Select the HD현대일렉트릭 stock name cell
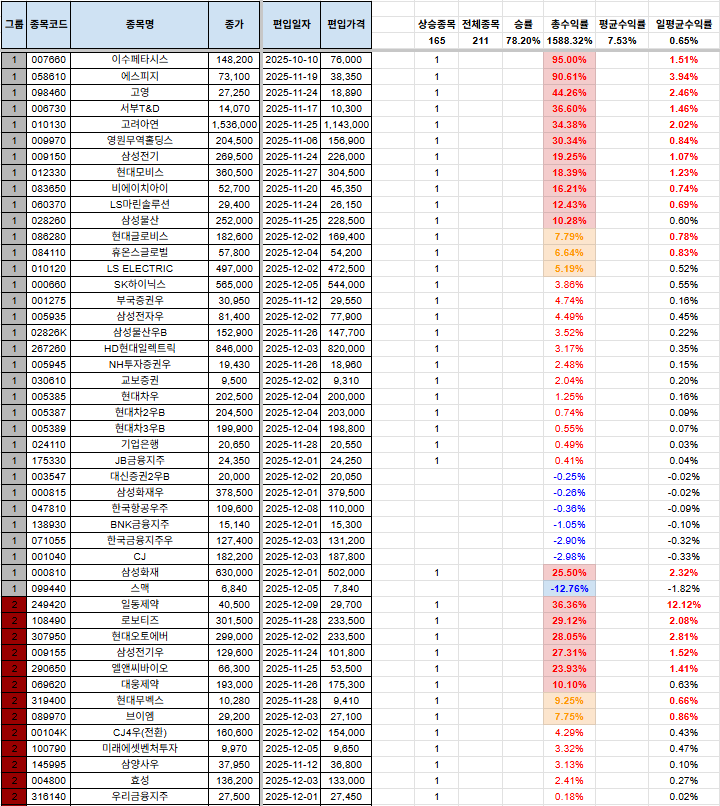The height and width of the screenshot is (806, 720). tap(139, 348)
